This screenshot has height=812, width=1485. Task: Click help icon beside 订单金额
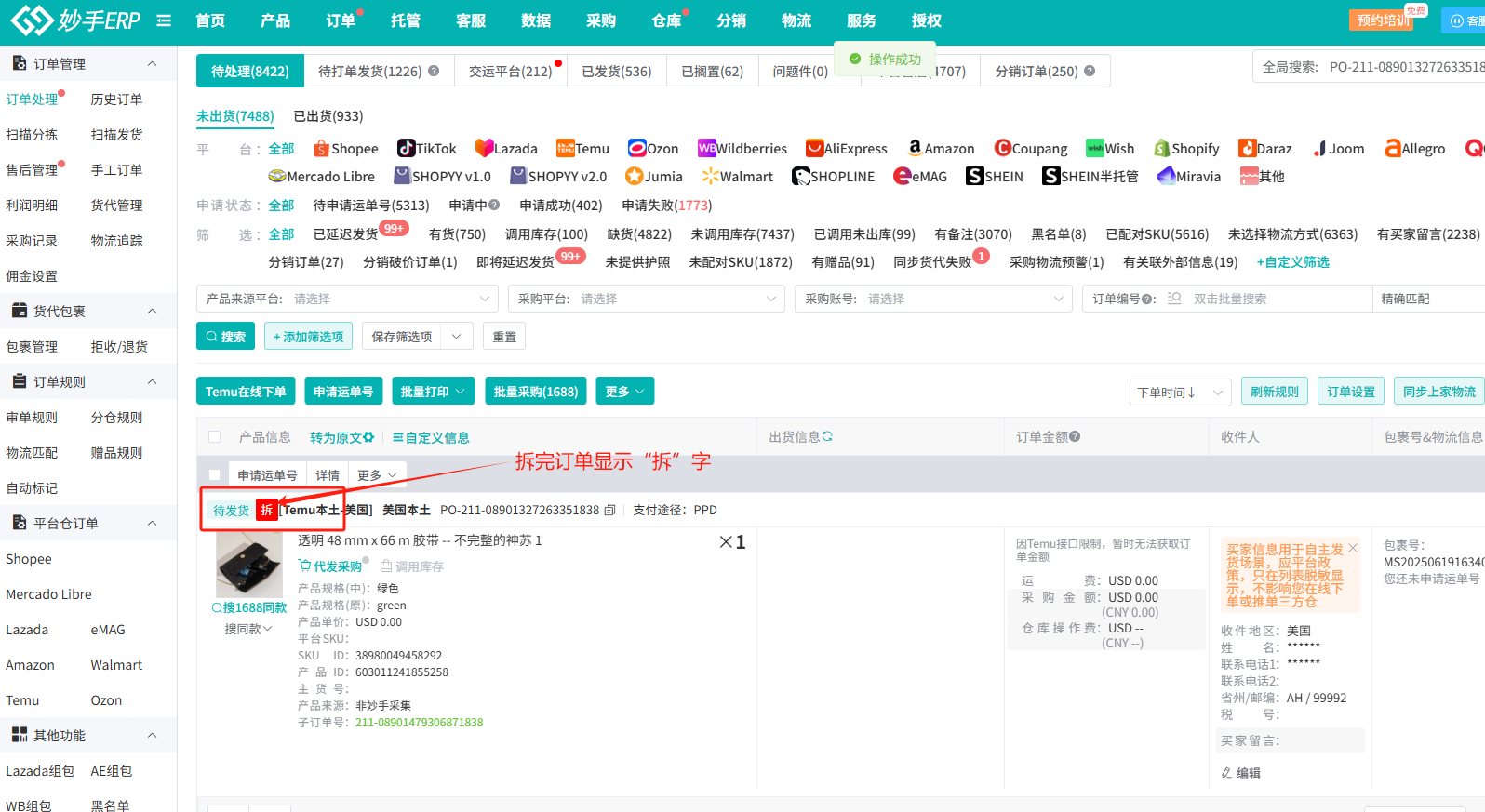point(1075,436)
